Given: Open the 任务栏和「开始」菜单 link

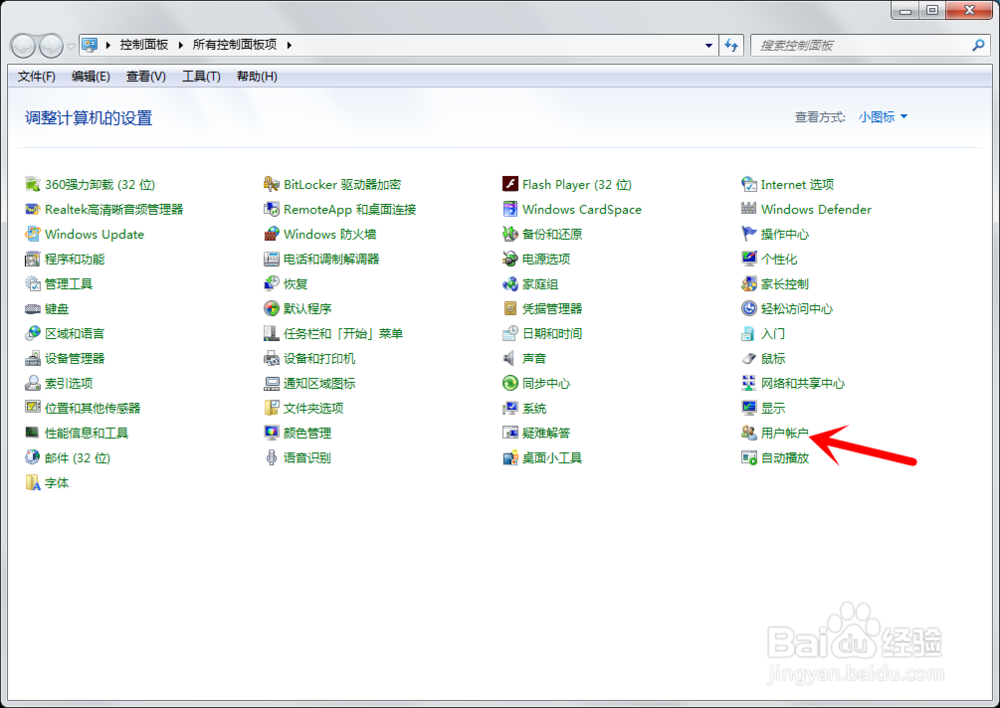Looking at the screenshot, I should coord(343,334).
